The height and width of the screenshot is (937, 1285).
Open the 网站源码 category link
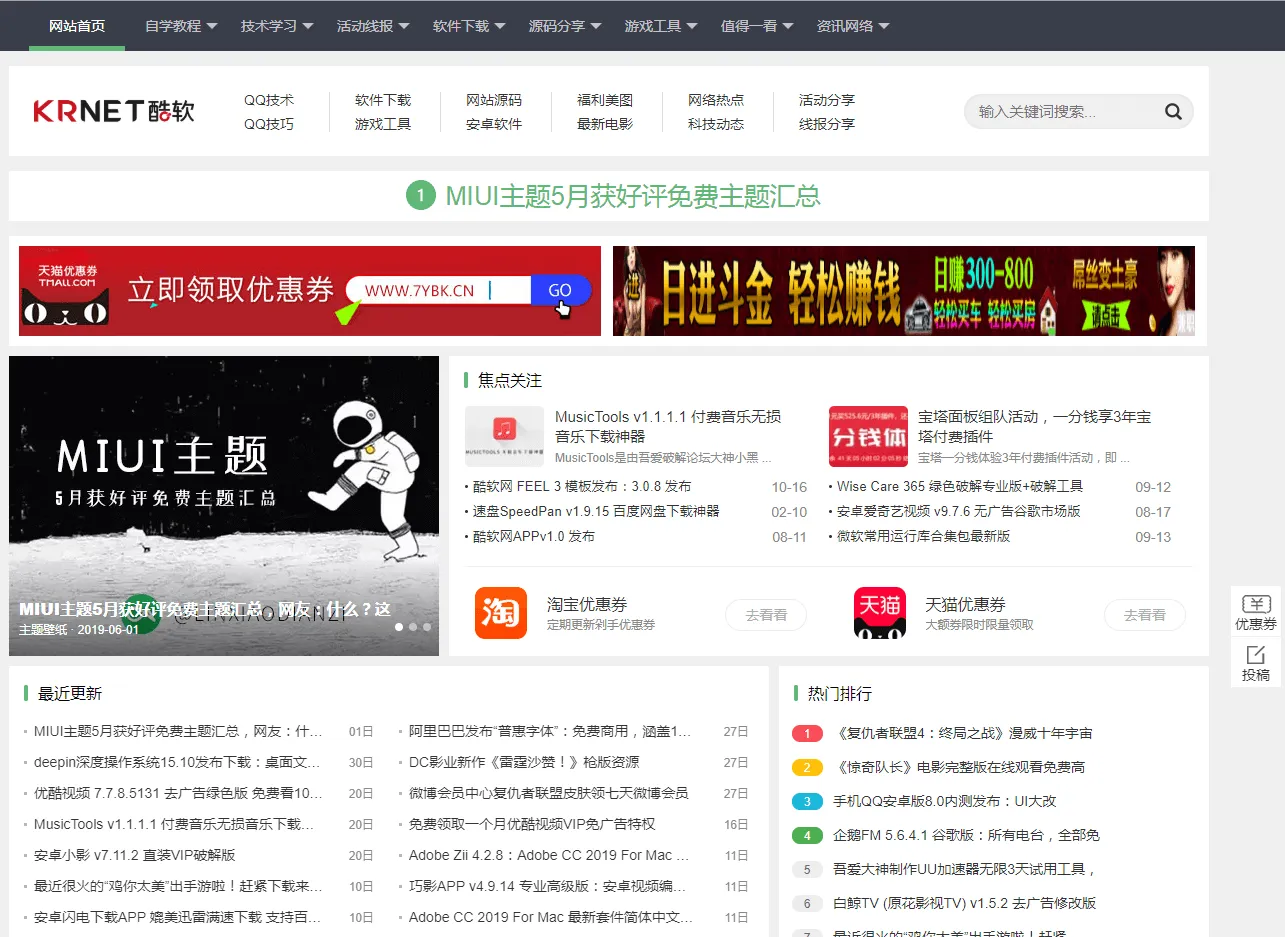(x=494, y=100)
